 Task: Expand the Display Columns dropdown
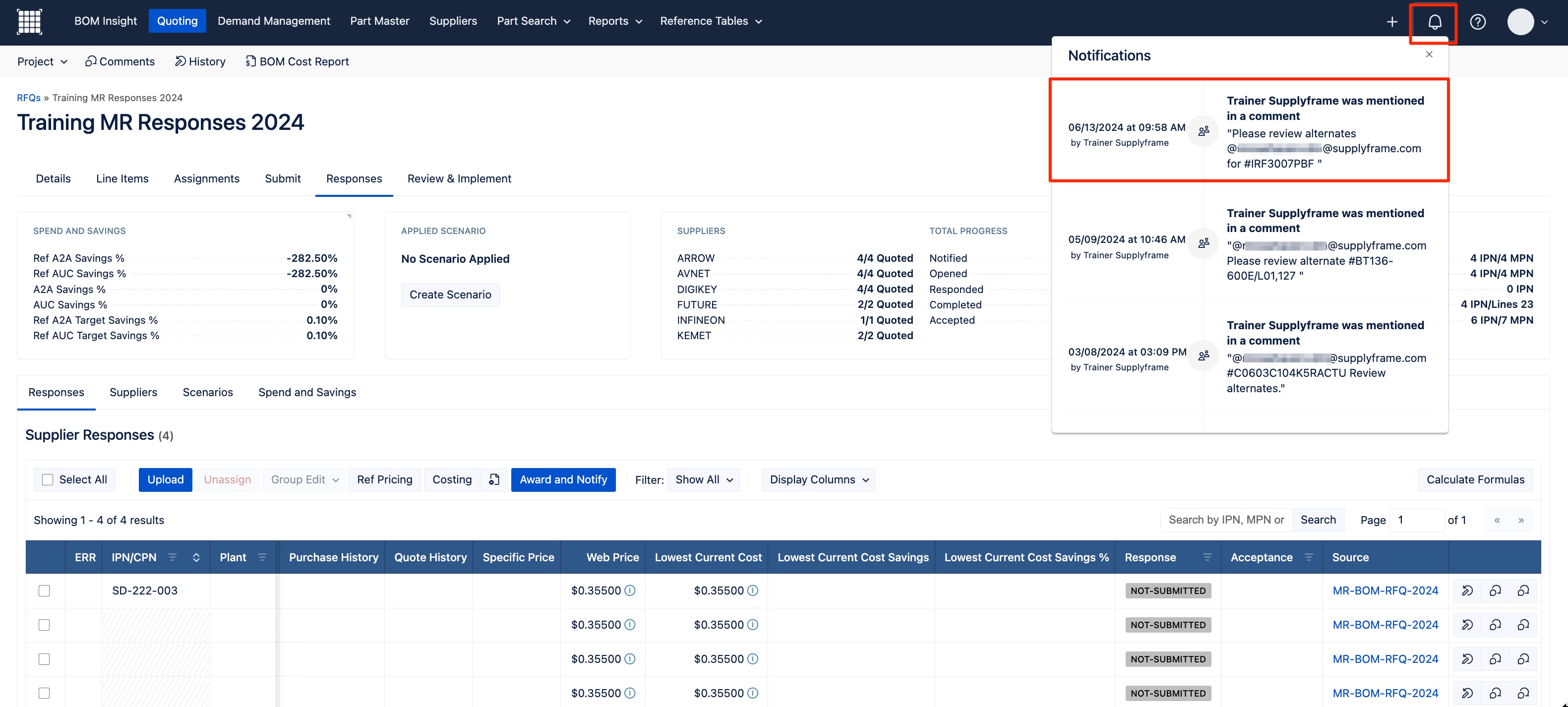point(818,479)
